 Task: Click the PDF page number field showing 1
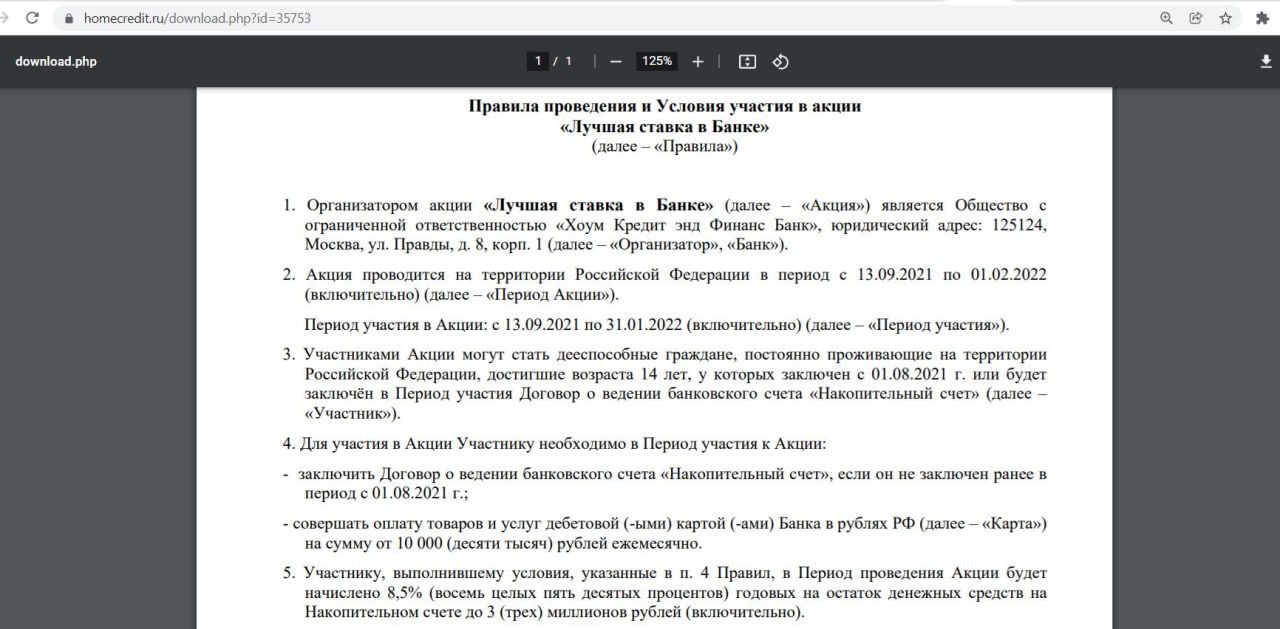click(538, 61)
